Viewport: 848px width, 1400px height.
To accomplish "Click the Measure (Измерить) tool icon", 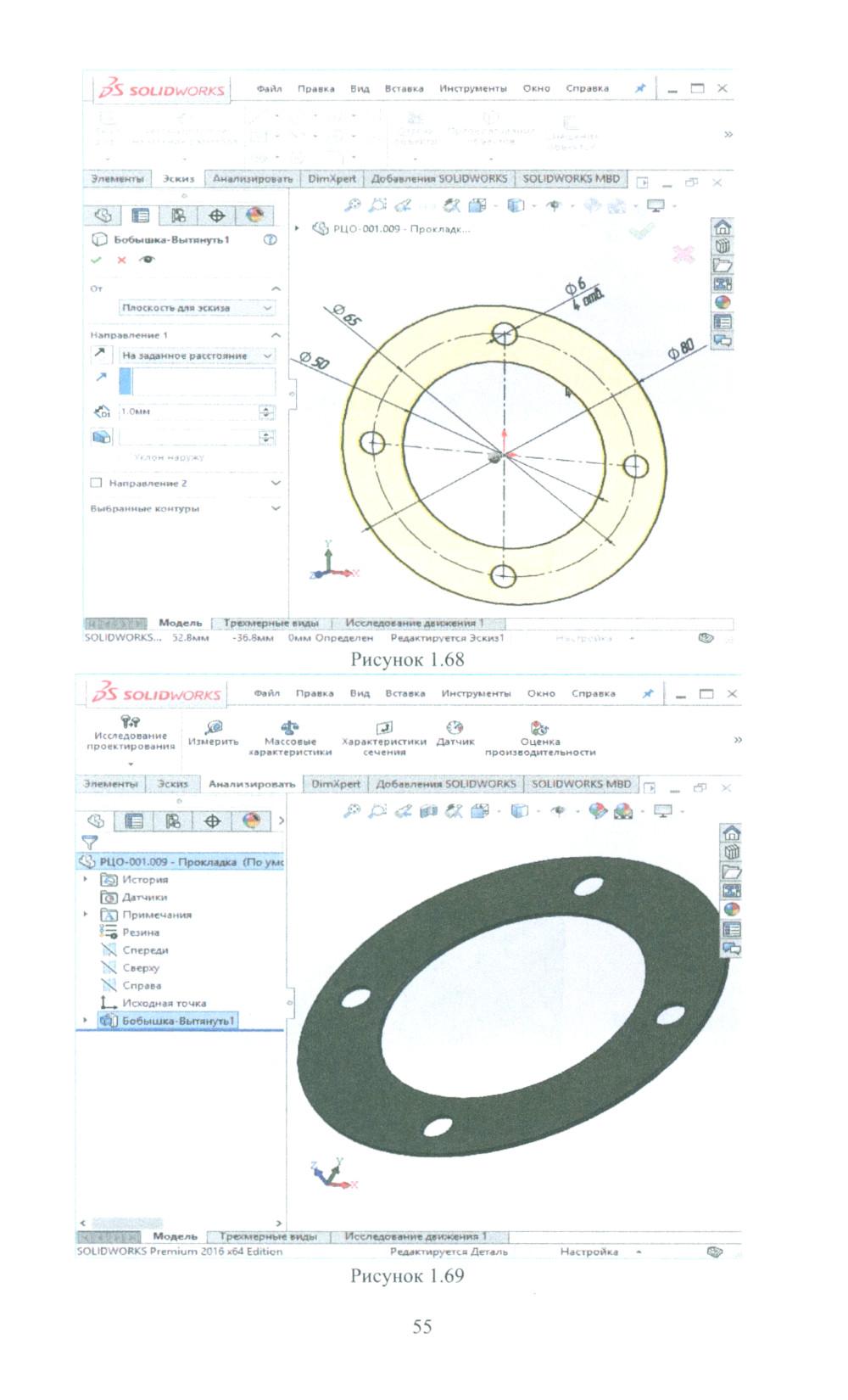I will 214,728.
